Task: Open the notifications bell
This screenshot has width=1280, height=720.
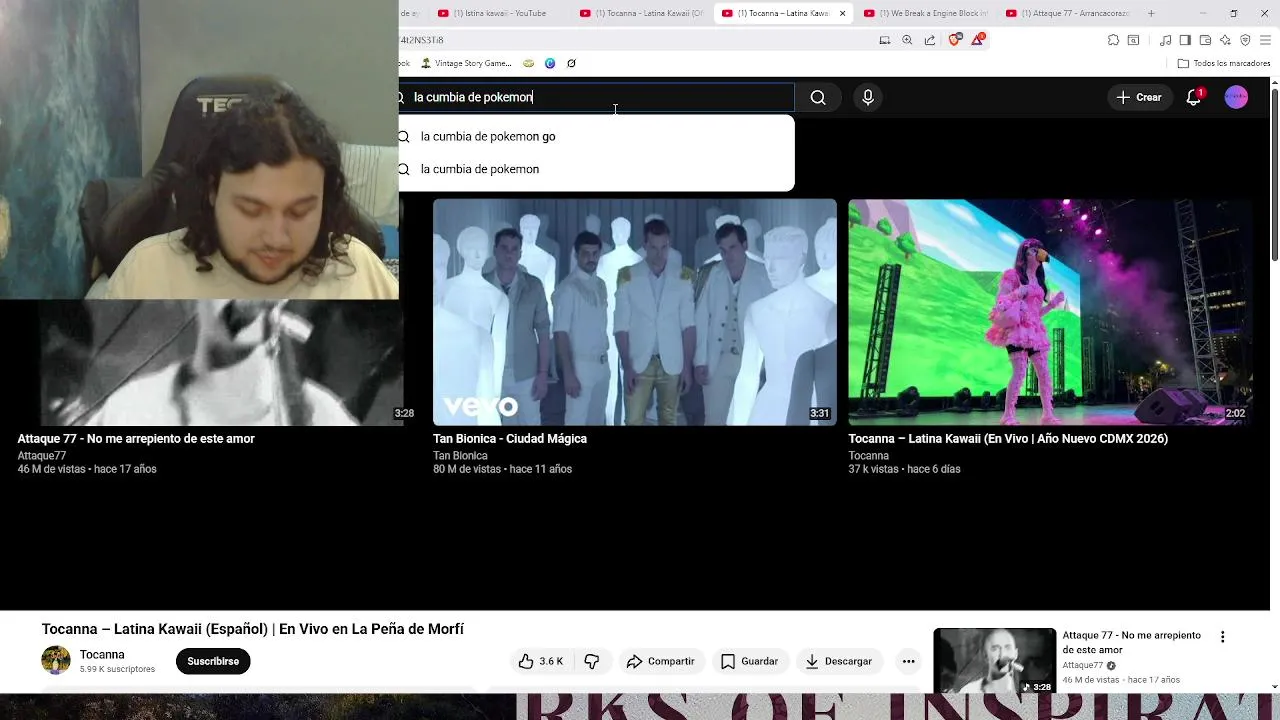Action: tap(1193, 97)
